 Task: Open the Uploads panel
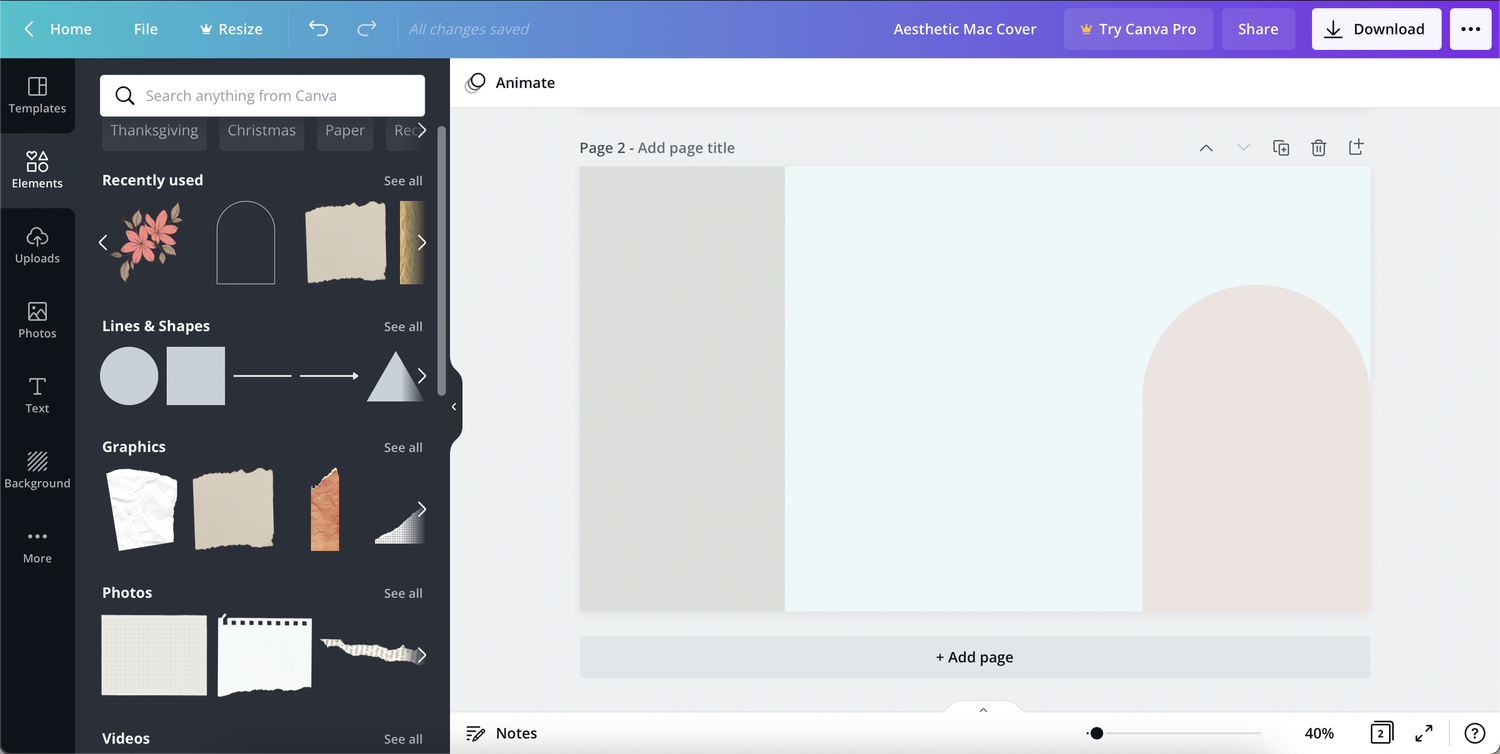click(37, 245)
